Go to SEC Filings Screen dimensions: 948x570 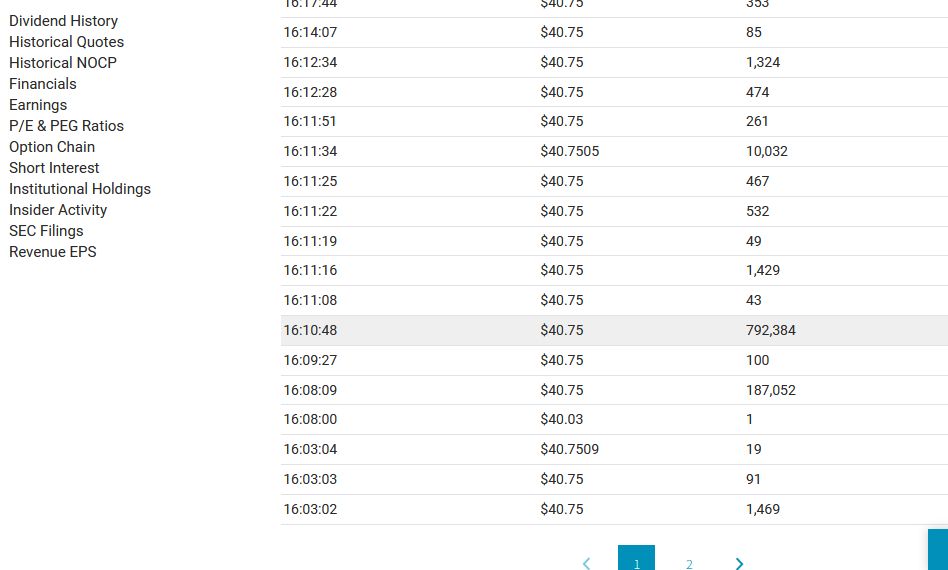click(46, 231)
